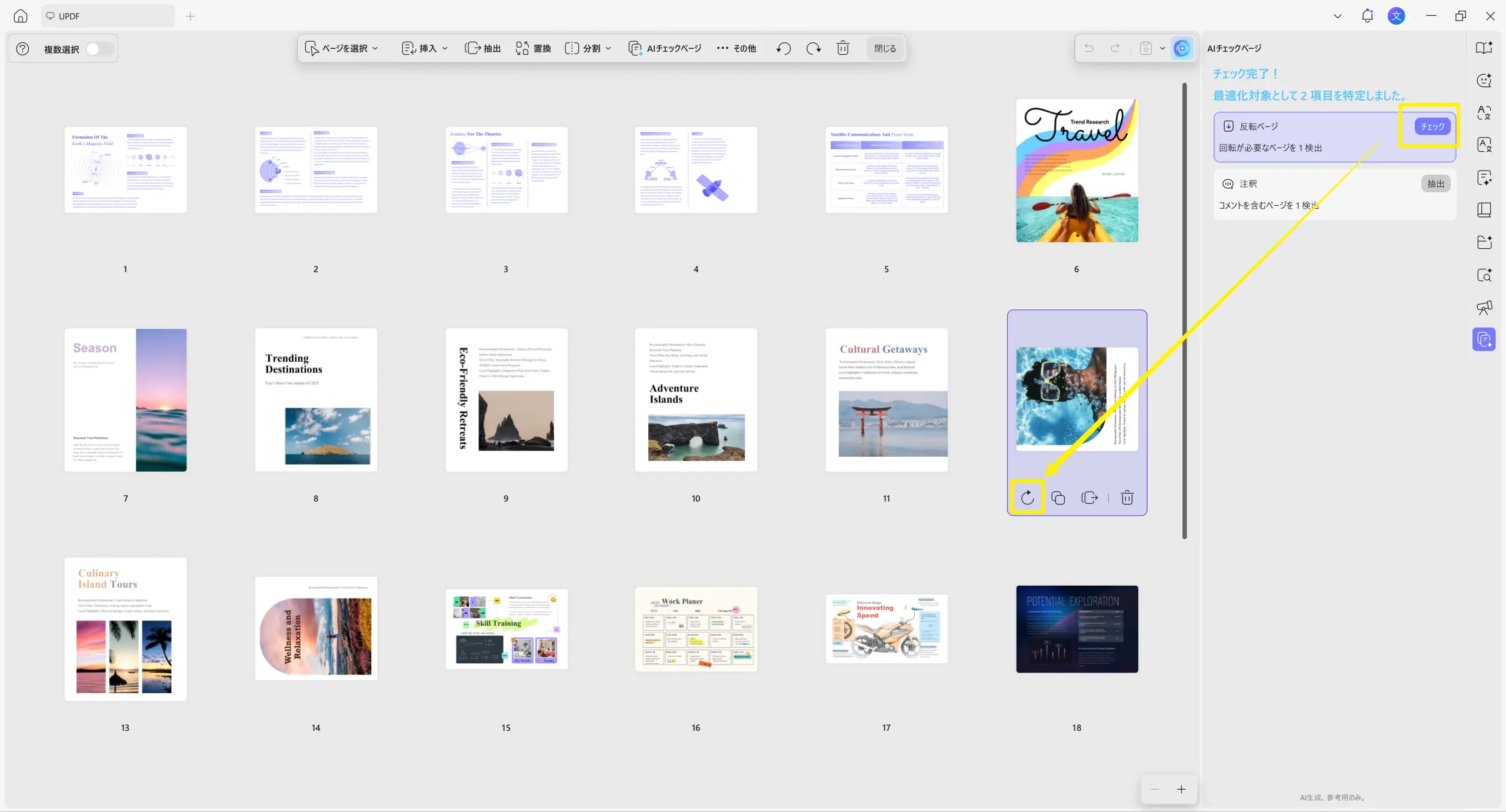Click the 抽出 button in 注釈 section
This screenshot has height=812, width=1506.
1435,183
